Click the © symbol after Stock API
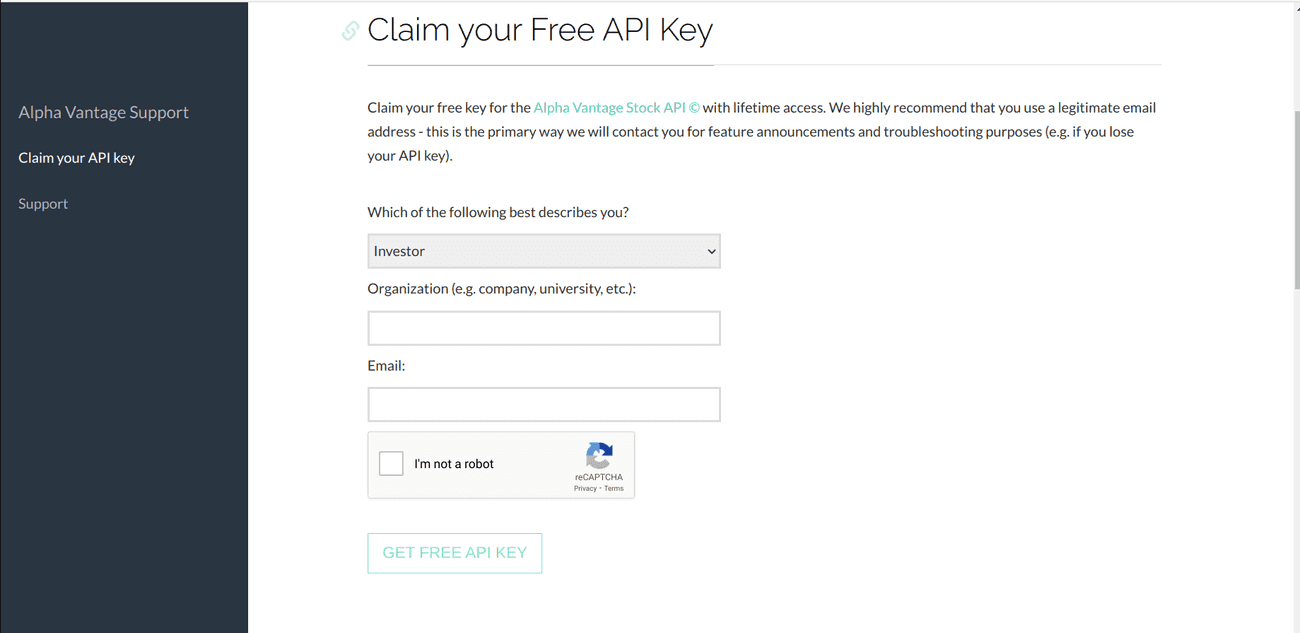This screenshot has height=633, width=1300. tap(695, 107)
